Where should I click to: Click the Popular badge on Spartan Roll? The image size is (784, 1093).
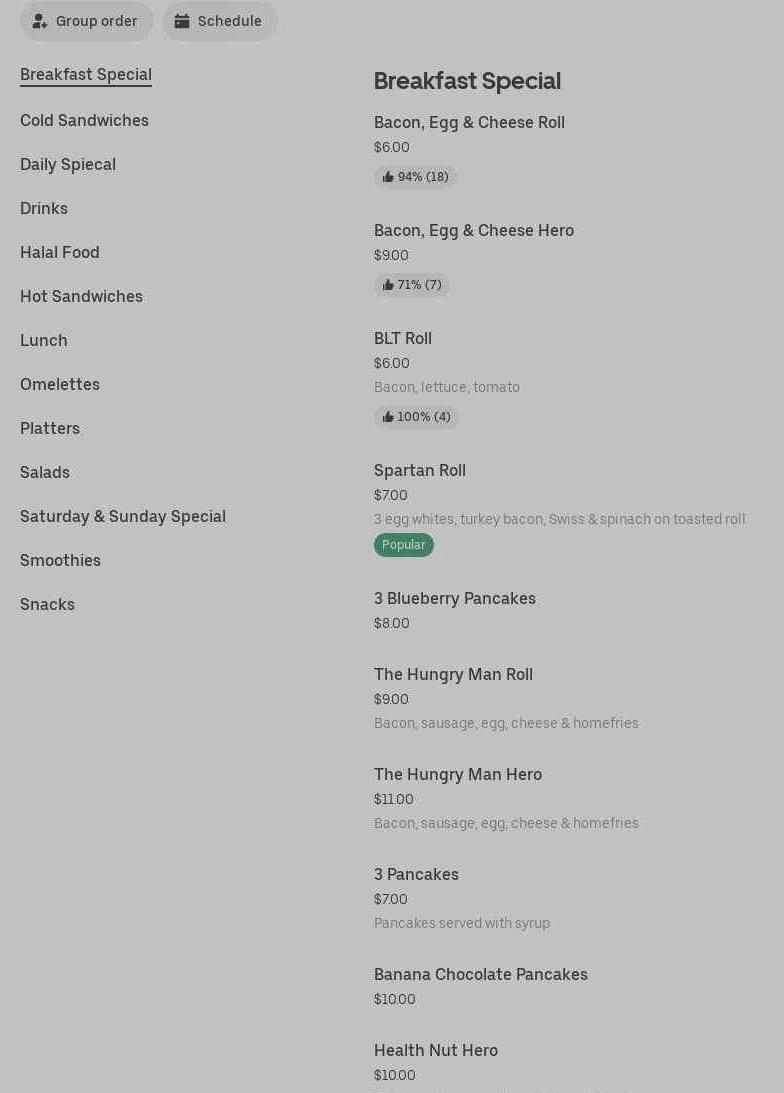[x=404, y=545]
